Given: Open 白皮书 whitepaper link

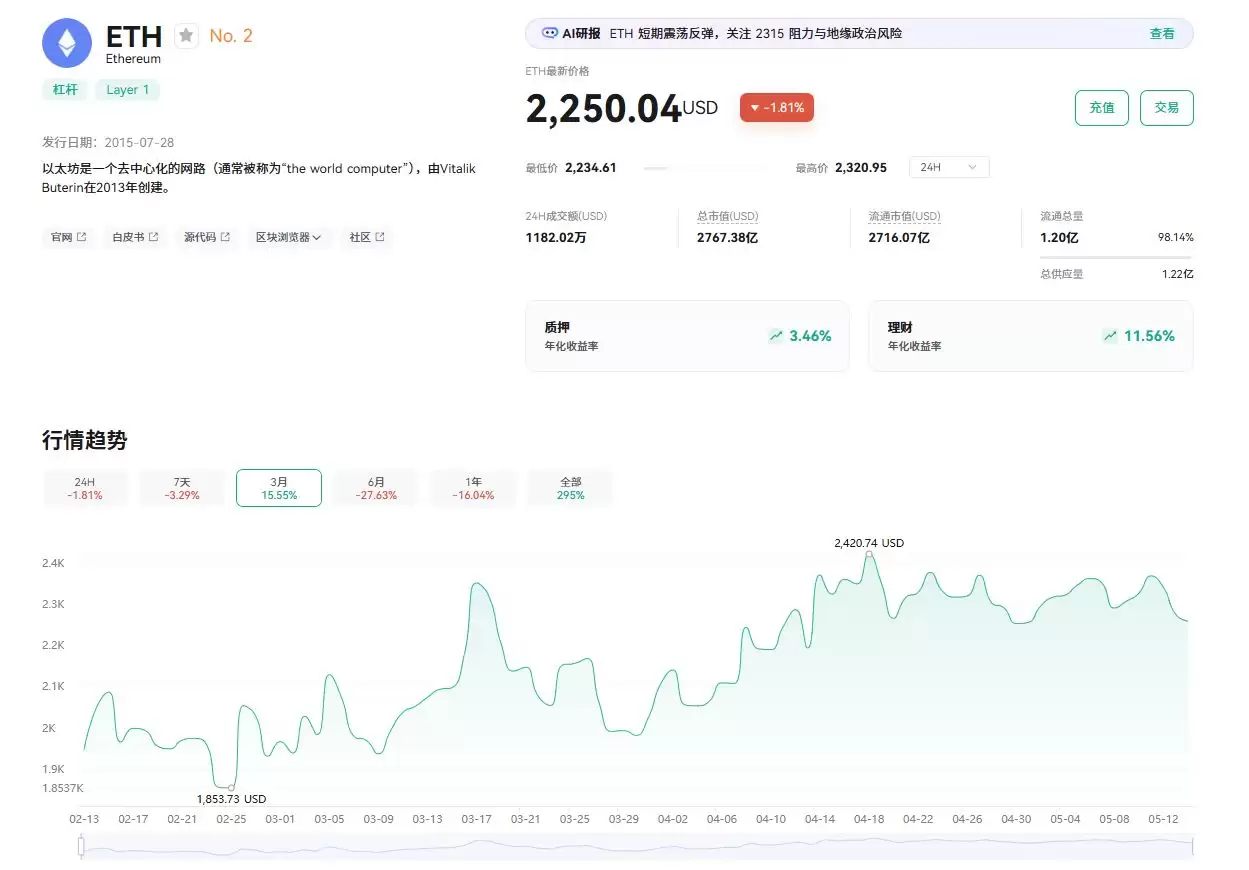Looking at the screenshot, I should tap(135, 237).
